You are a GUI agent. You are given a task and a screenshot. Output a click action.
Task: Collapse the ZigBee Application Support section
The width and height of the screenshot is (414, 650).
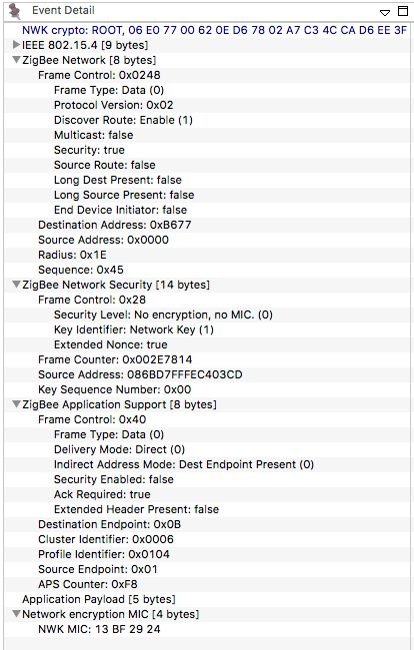[x=17, y=404]
